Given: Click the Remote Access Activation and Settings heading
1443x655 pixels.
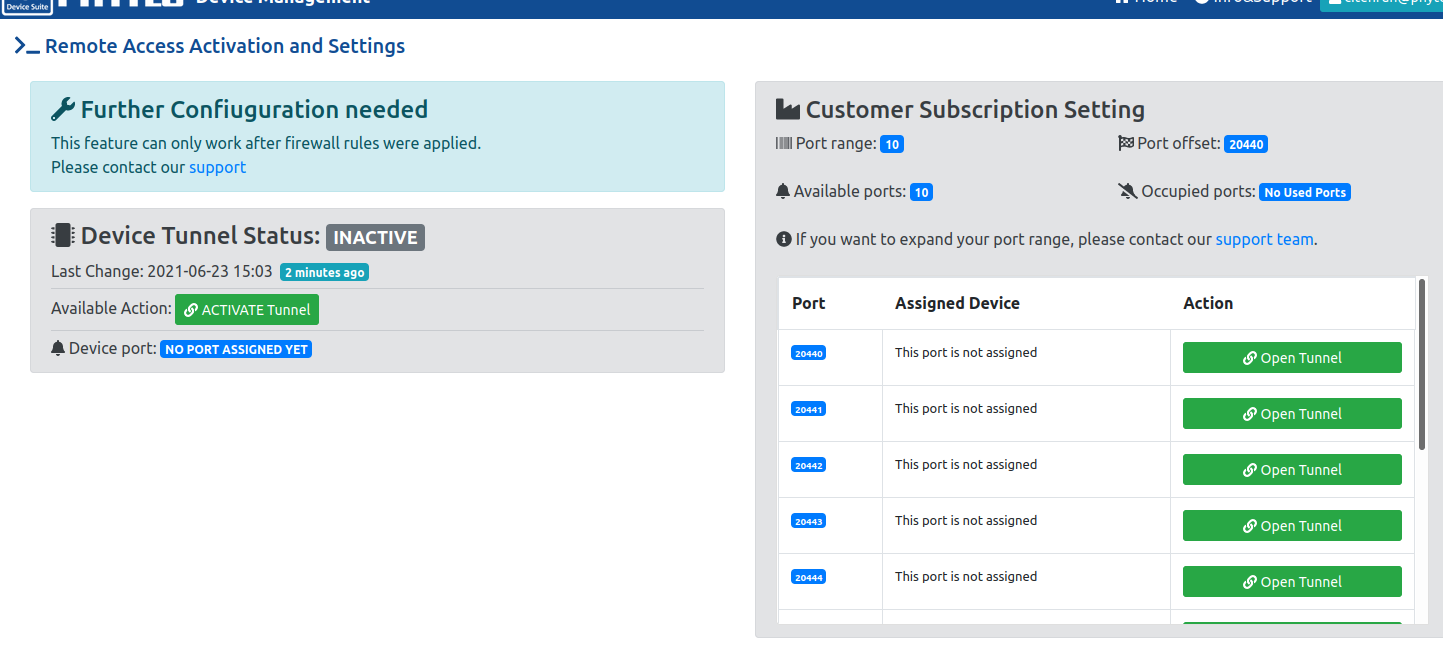Looking at the screenshot, I should [x=225, y=46].
